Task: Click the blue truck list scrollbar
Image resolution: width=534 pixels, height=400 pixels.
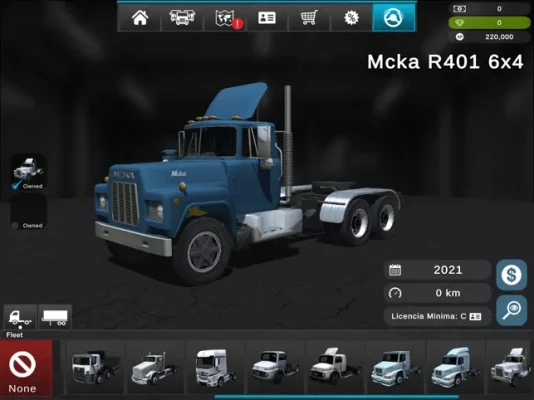Action: 336,397
